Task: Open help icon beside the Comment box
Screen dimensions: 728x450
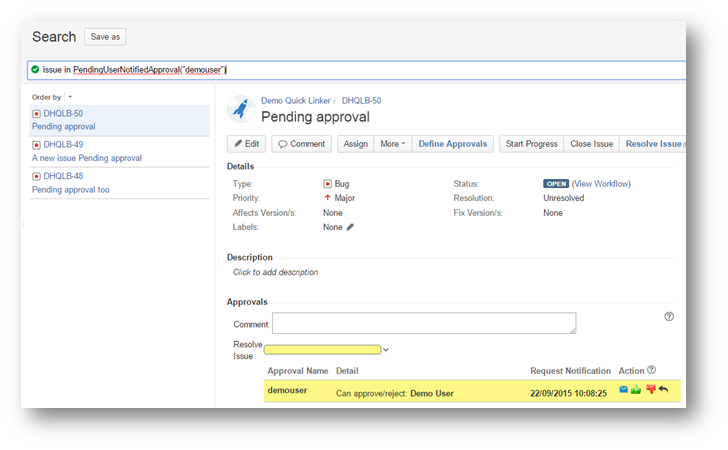Action: 669,316
